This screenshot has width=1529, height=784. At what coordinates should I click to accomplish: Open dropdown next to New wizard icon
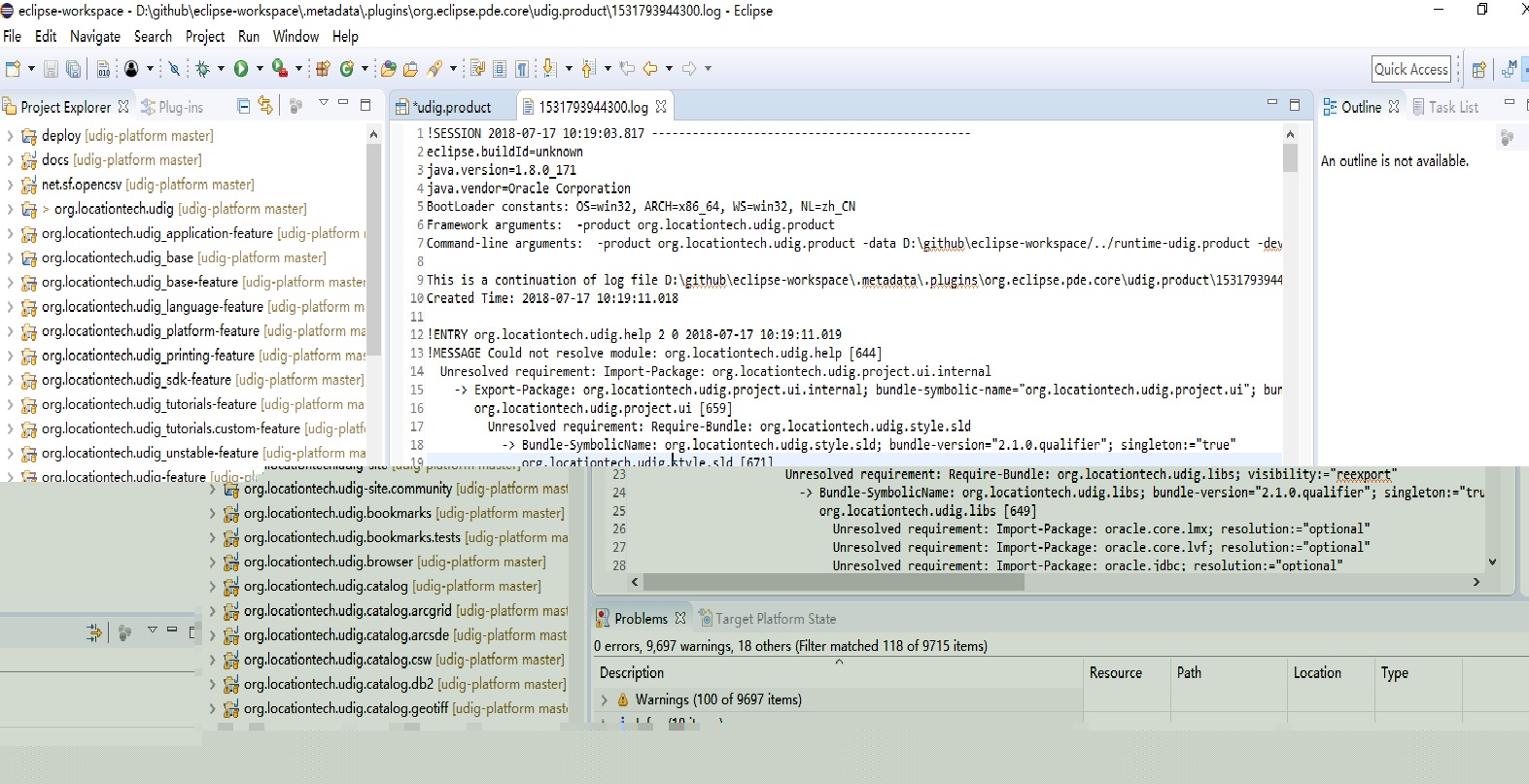pyautogui.click(x=31, y=69)
